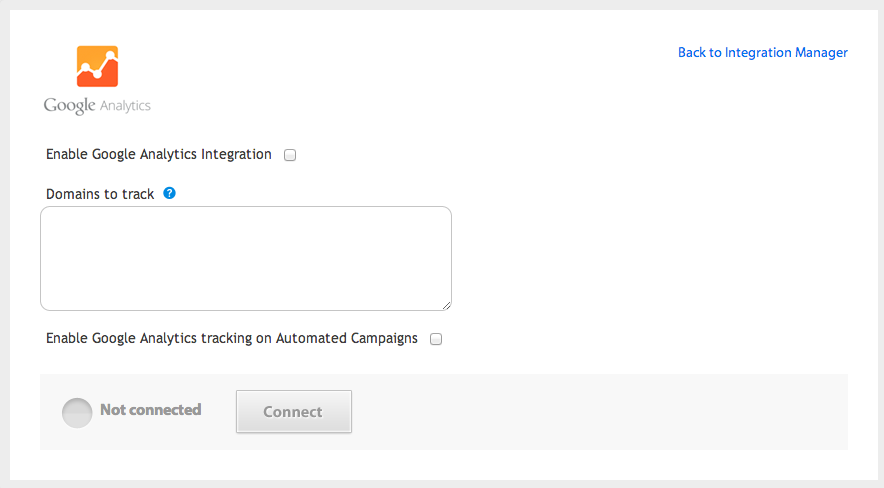Click the orange Google Analytics chart logo
This screenshot has width=884, height=488.
tap(98, 66)
